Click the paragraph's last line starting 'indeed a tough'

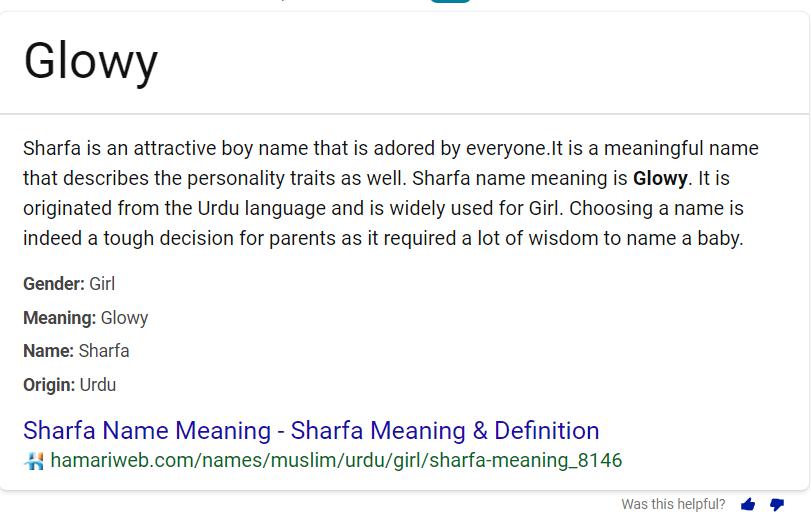[383, 240]
